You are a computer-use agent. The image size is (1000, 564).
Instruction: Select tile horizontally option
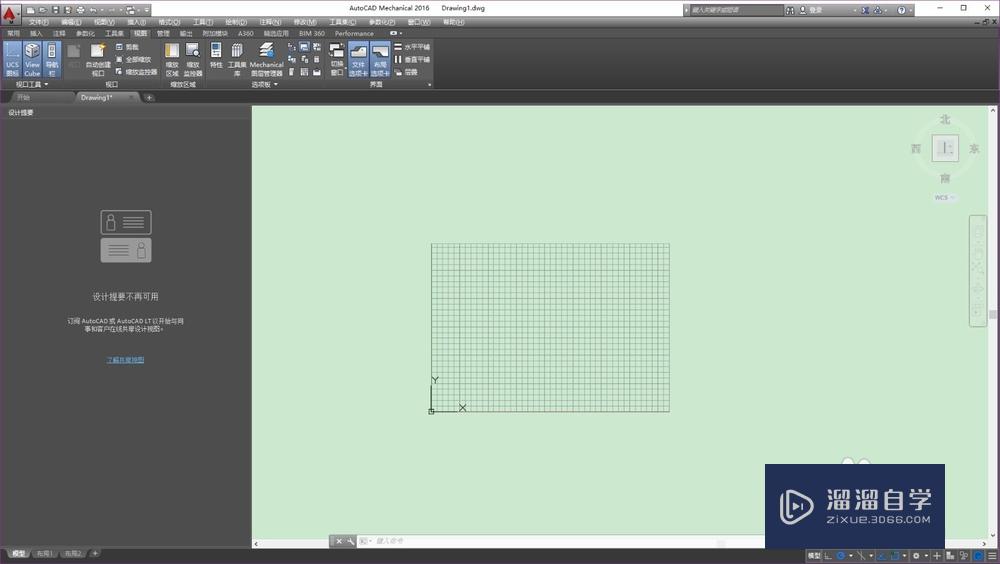[x=411, y=47]
